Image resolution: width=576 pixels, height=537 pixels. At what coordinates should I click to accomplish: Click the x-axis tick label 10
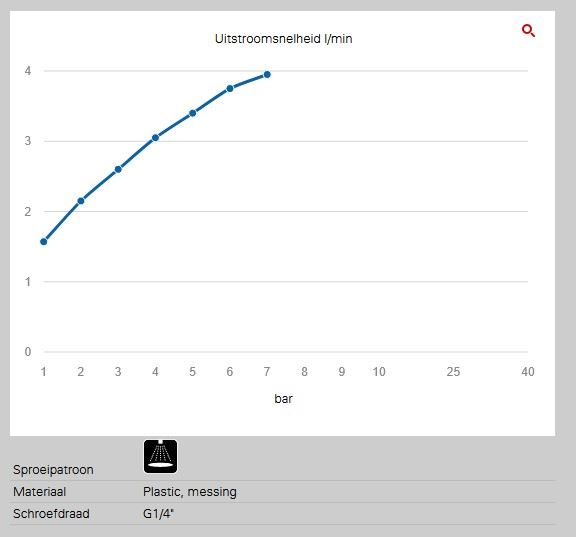click(x=379, y=372)
